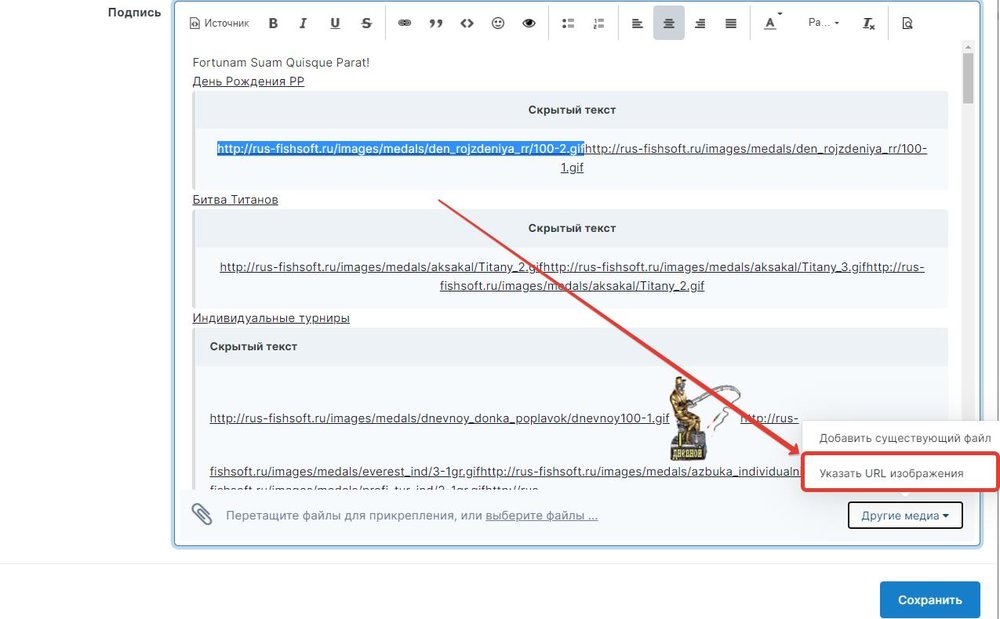Choose Добавить существующий файл option
The image size is (1000, 619).
point(905,438)
